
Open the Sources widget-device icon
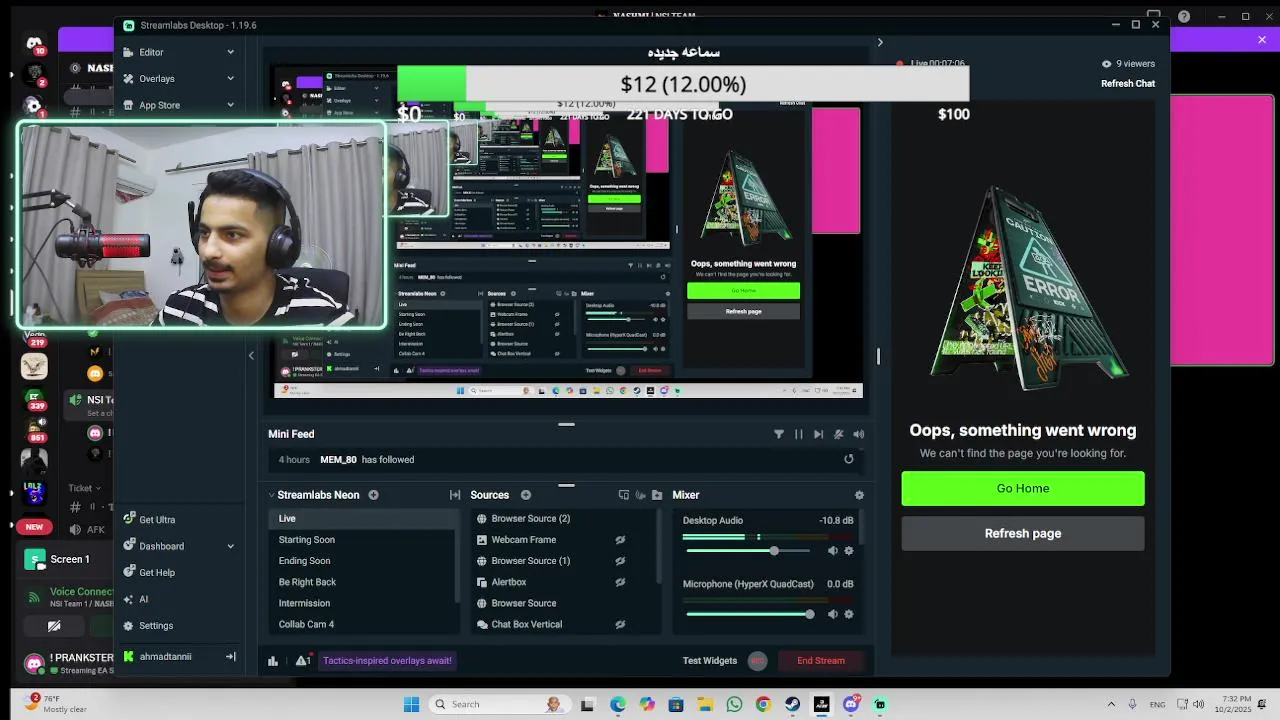coord(624,495)
